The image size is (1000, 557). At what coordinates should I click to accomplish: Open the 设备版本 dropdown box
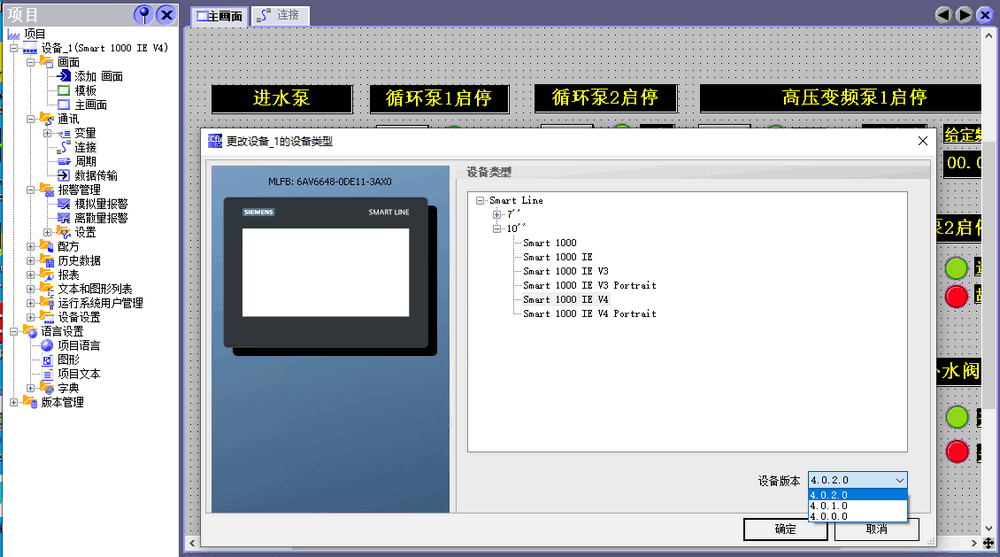point(857,480)
